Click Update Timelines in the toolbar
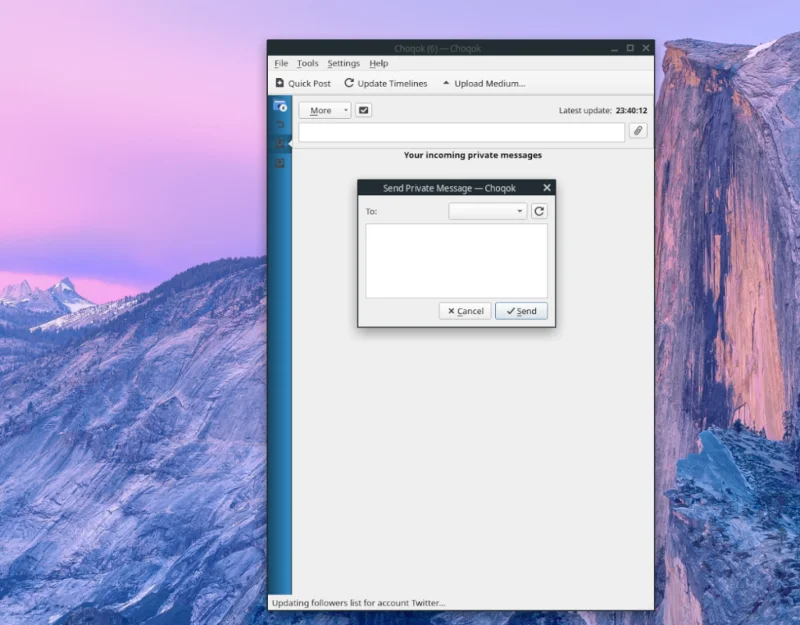The image size is (800, 625). coord(386,83)
